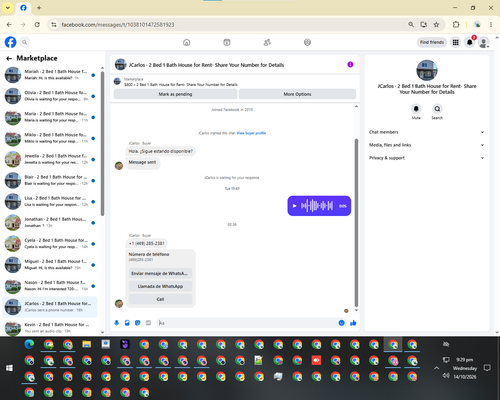Search in conversation with the magnifier icon
The image size is (500, 400).
point(437,109)
